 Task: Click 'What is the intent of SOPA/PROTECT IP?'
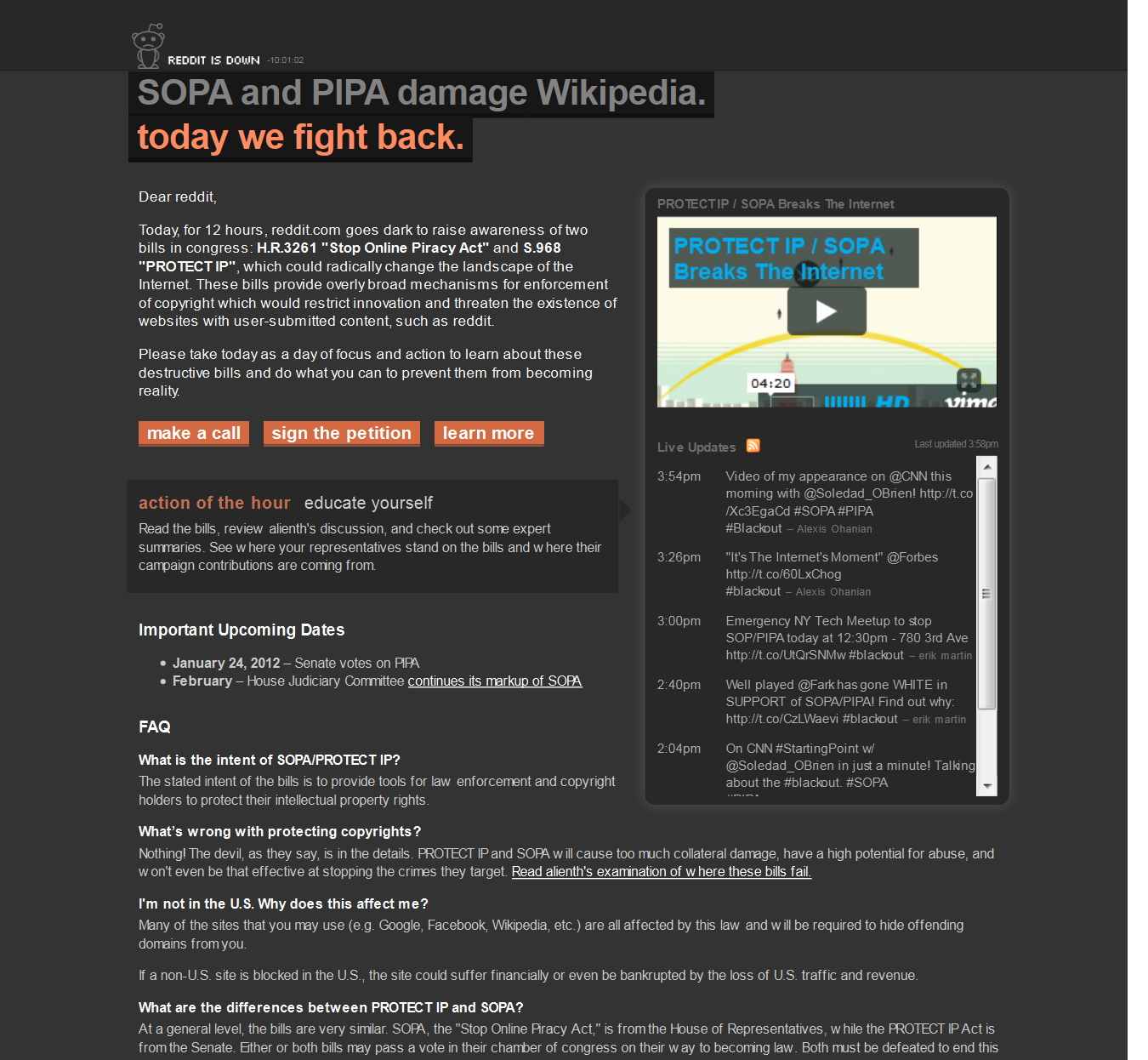[270, 761]
